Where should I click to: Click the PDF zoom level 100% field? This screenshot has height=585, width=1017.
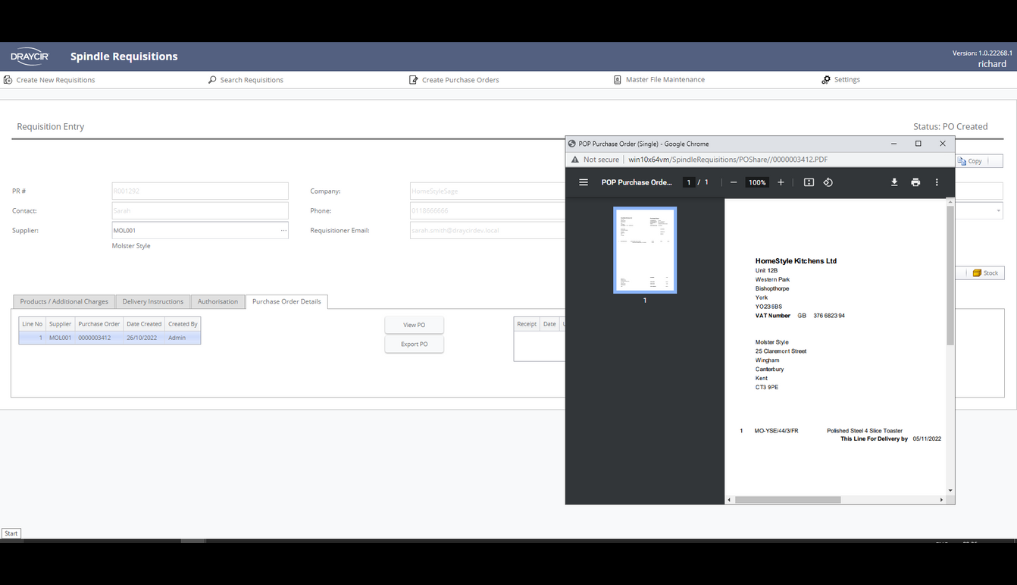[x=757, y=182]
